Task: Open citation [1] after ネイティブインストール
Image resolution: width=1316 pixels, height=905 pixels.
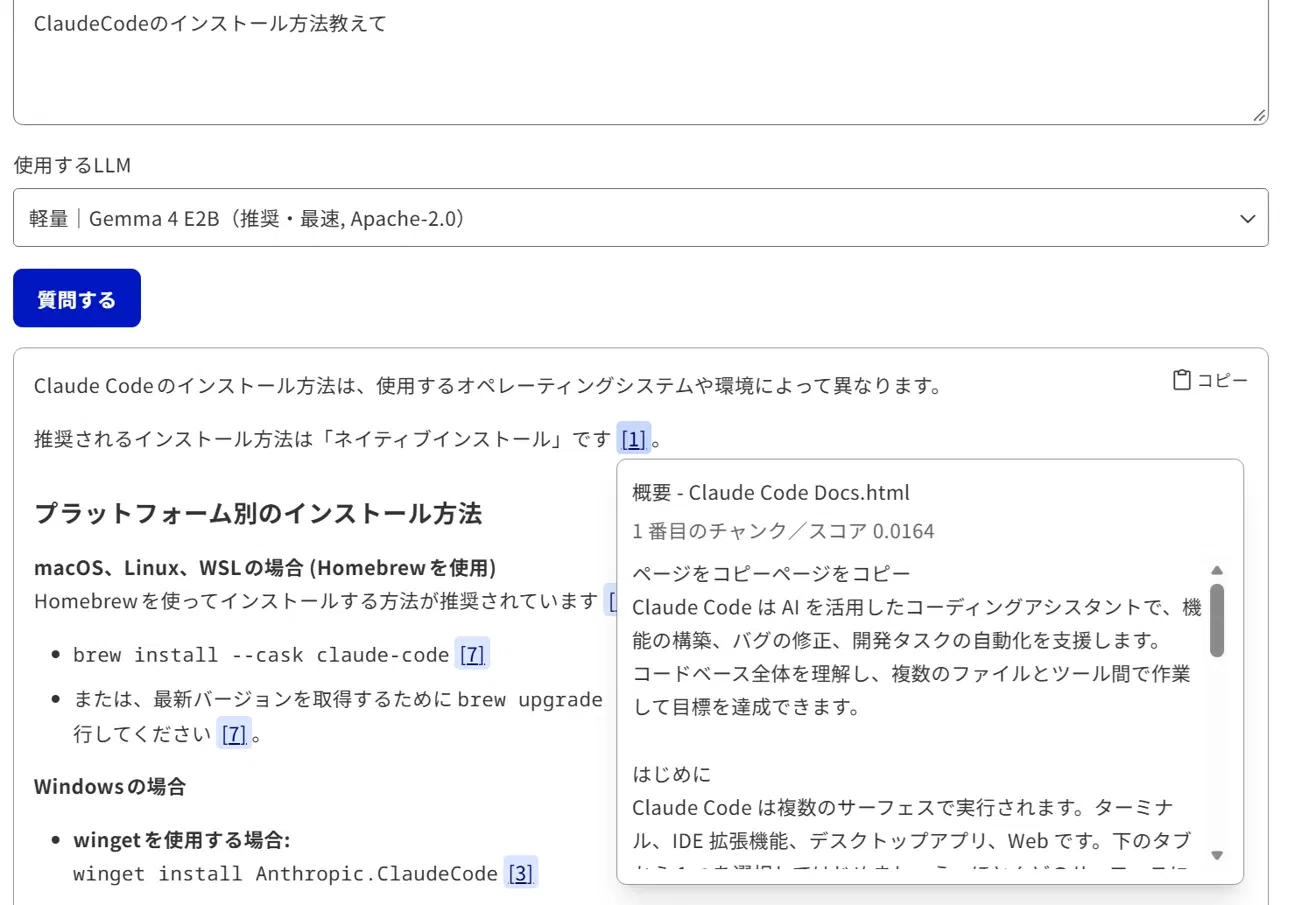Action: click(x=633, y=438)
